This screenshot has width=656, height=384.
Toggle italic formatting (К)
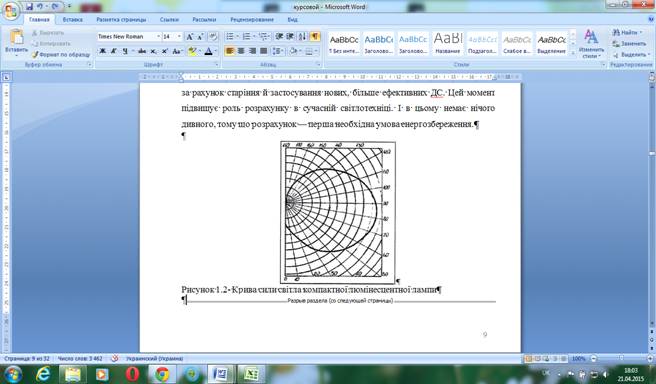pos(113,51)
